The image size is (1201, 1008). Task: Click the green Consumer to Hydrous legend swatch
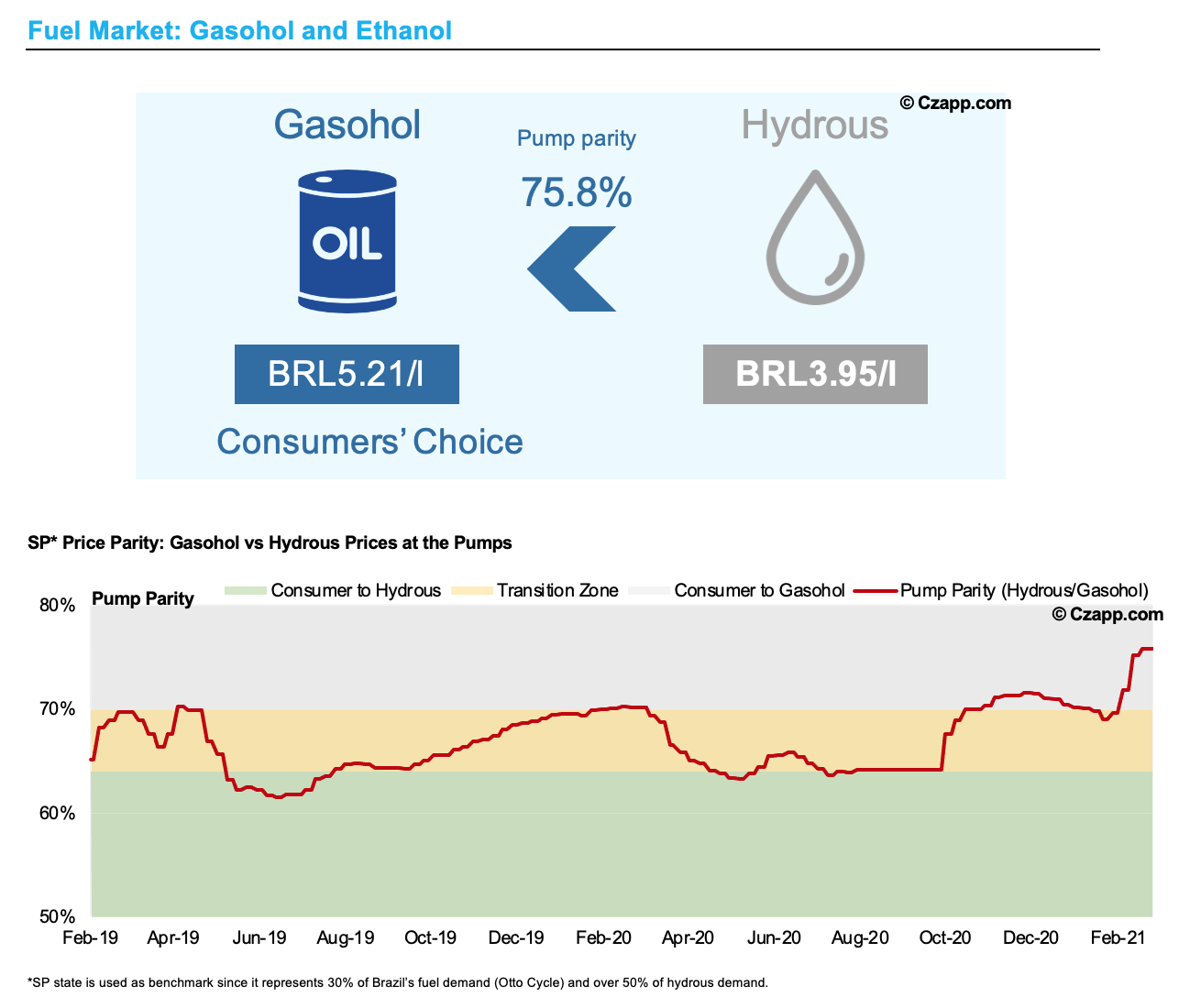[246, 591]
